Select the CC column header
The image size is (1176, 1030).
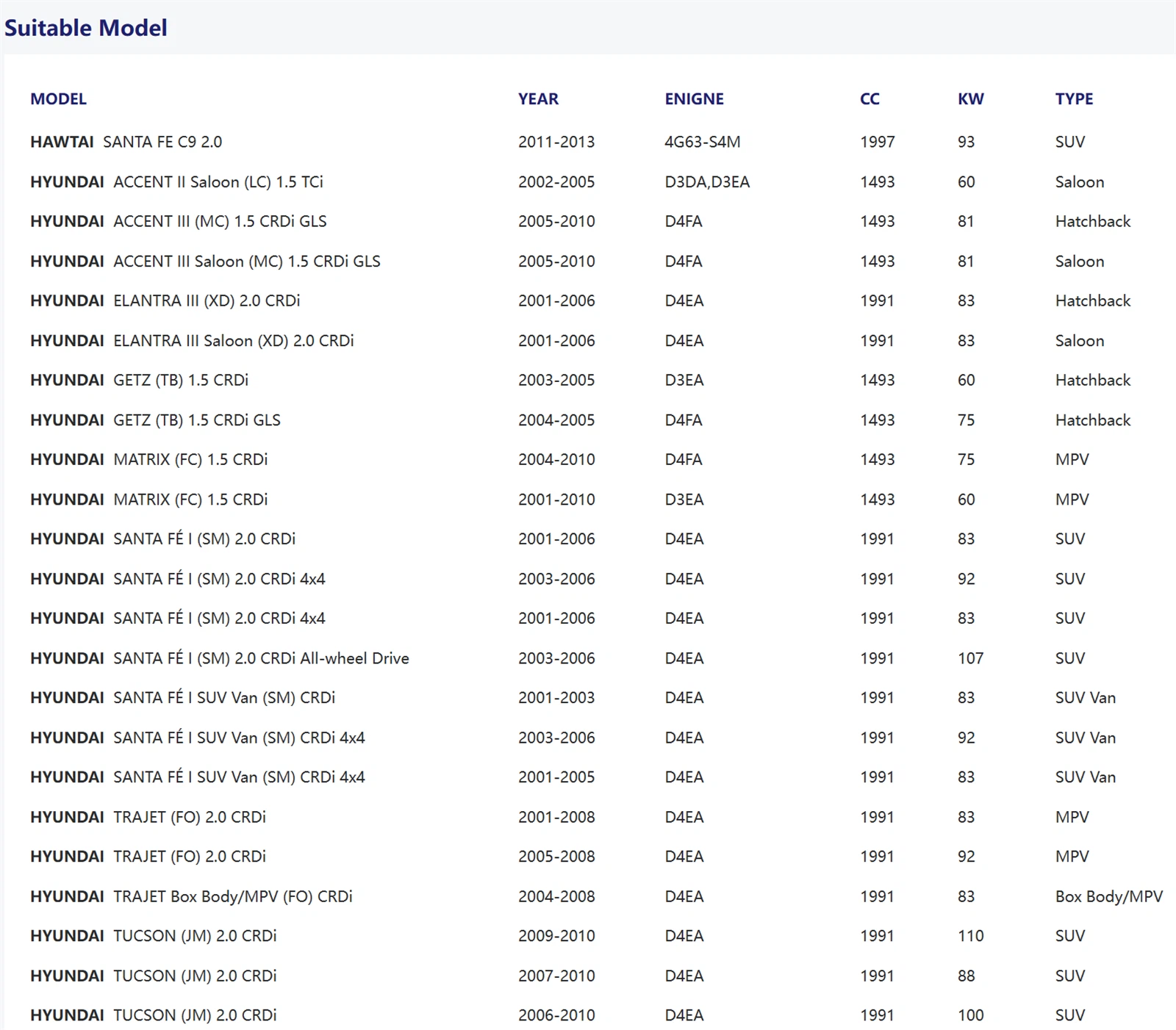point(870,99)
